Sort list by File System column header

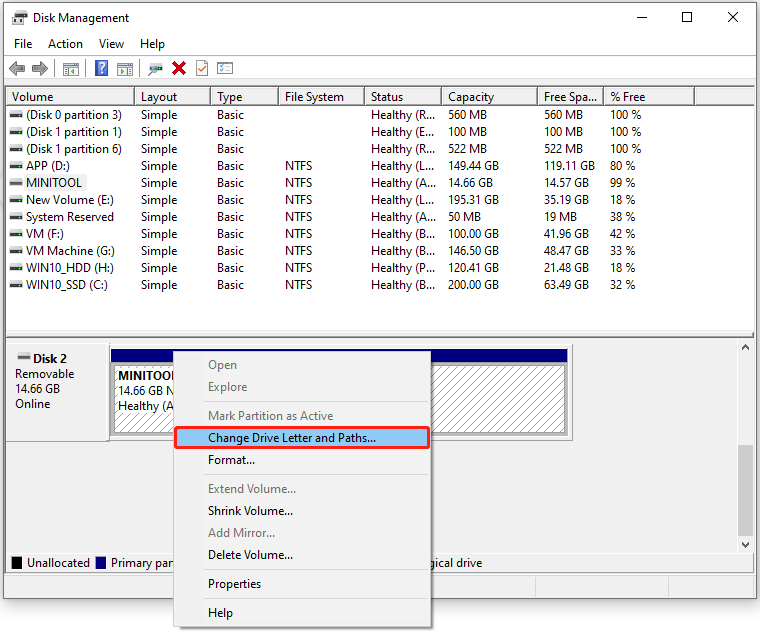coord(314,97)
